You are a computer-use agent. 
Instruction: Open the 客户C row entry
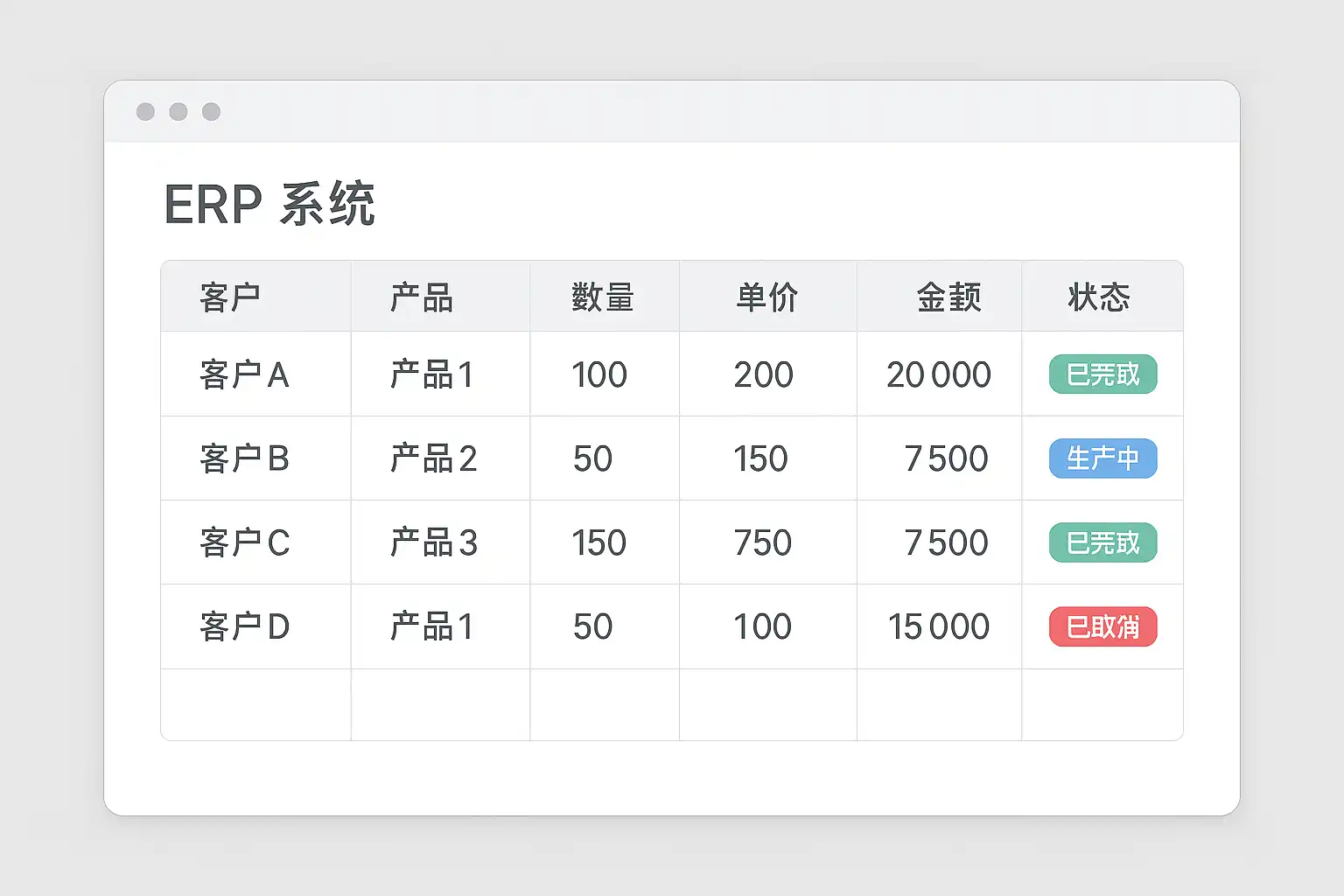point(244,542)
